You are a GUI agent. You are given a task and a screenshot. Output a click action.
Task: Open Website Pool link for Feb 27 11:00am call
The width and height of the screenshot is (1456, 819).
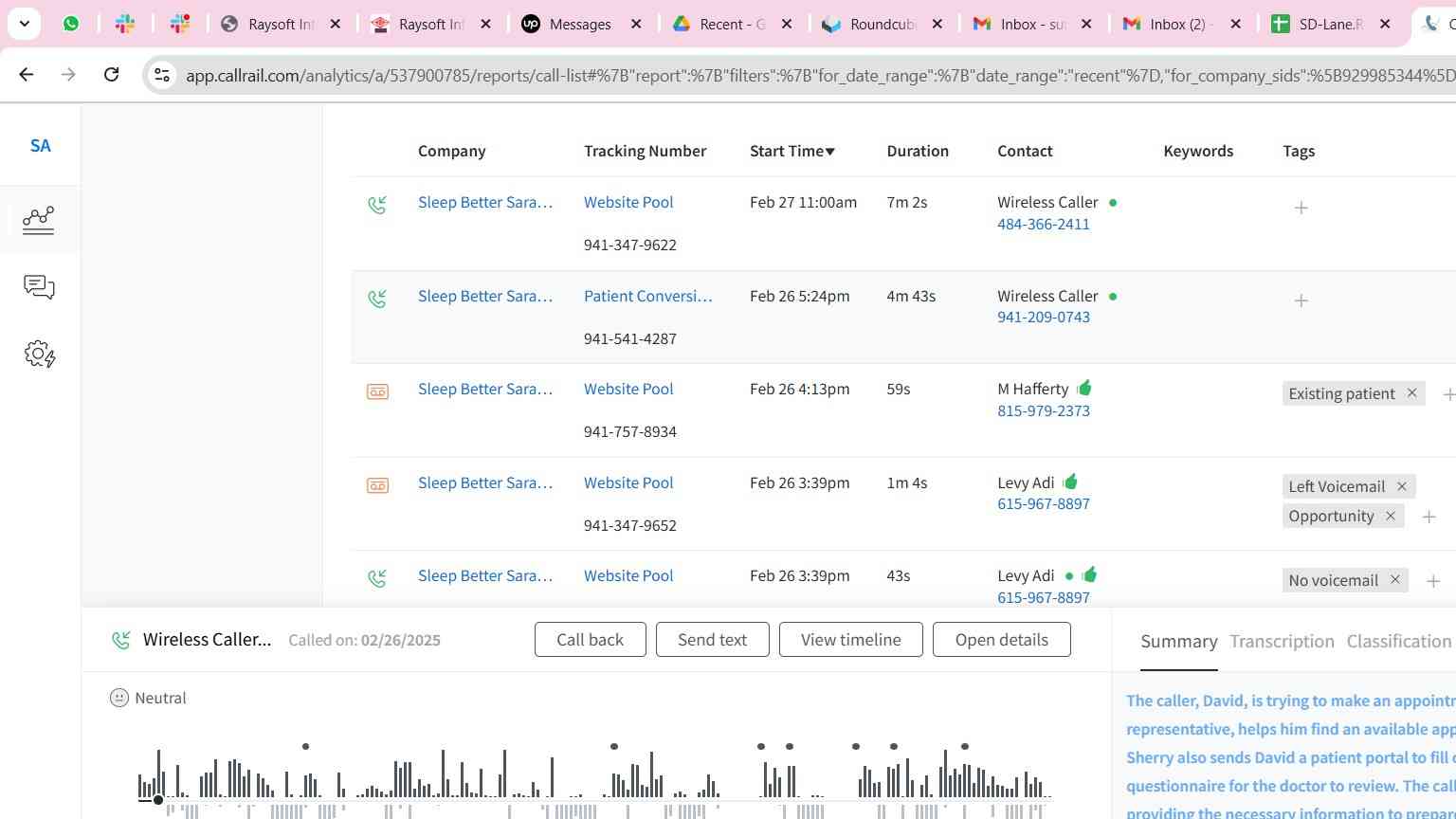(x=628, y=202)
